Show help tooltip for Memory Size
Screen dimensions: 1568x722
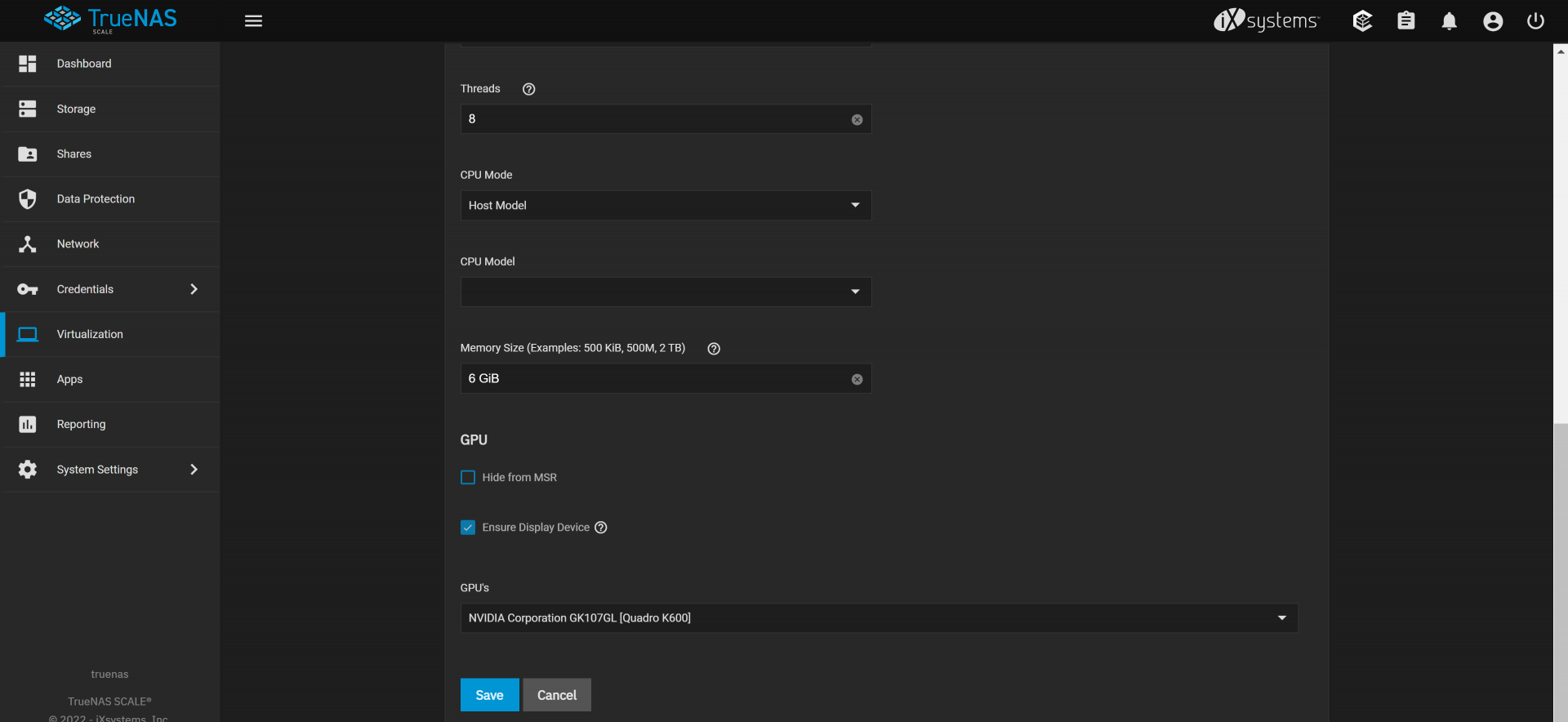pyautogui.click(x=713, y=349)
